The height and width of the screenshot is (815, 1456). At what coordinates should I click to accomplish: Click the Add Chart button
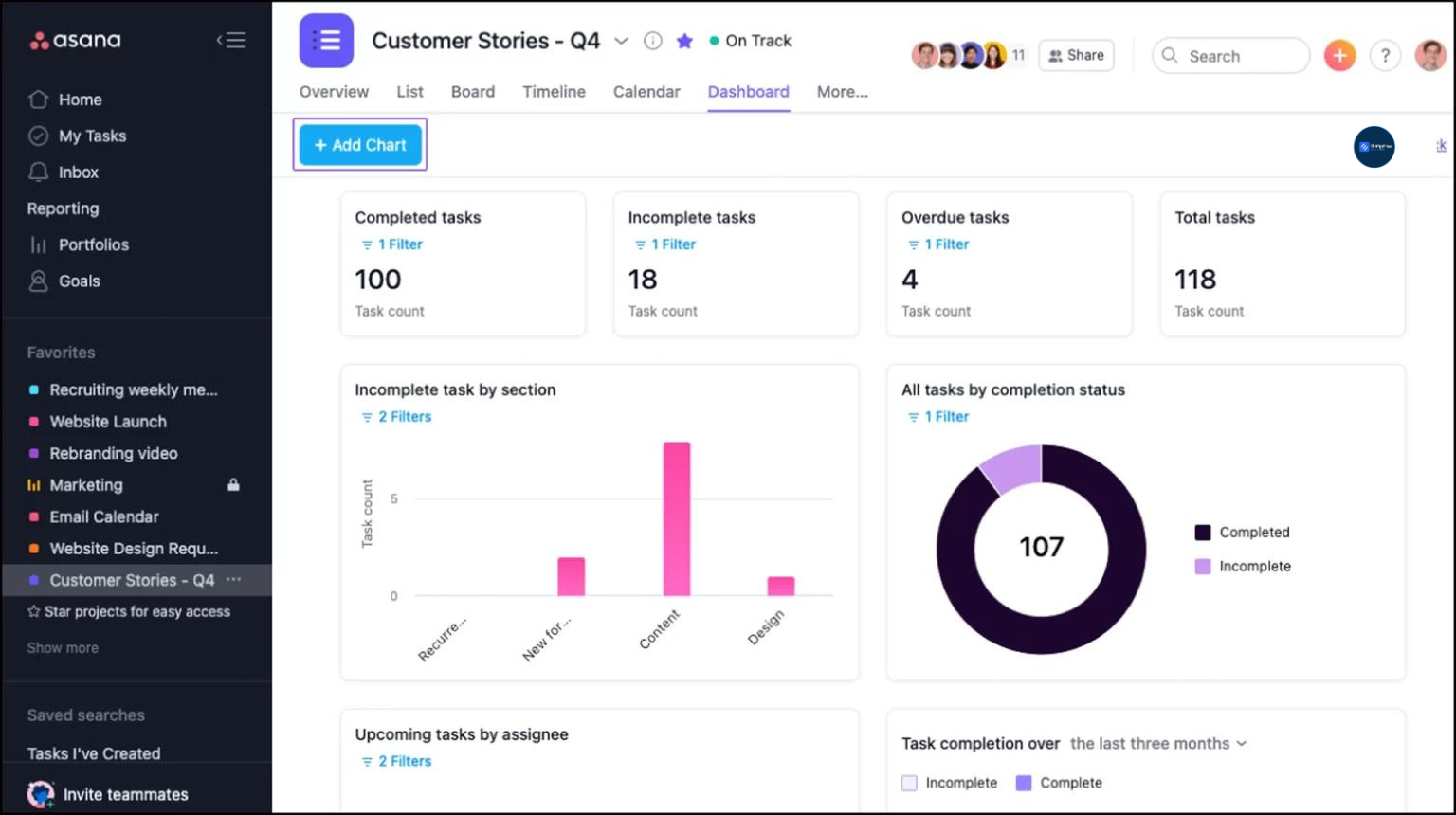tap(360, 145)
